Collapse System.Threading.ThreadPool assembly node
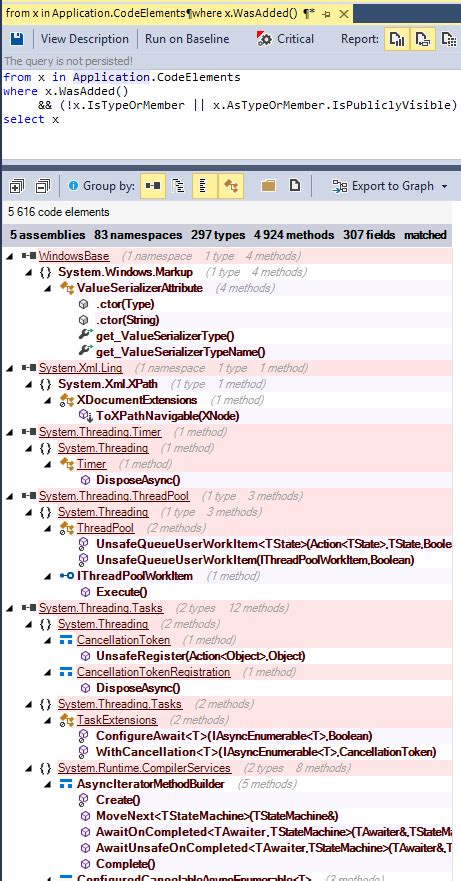The height and width of the screenshot is (881, 461). tap(10, 497)
